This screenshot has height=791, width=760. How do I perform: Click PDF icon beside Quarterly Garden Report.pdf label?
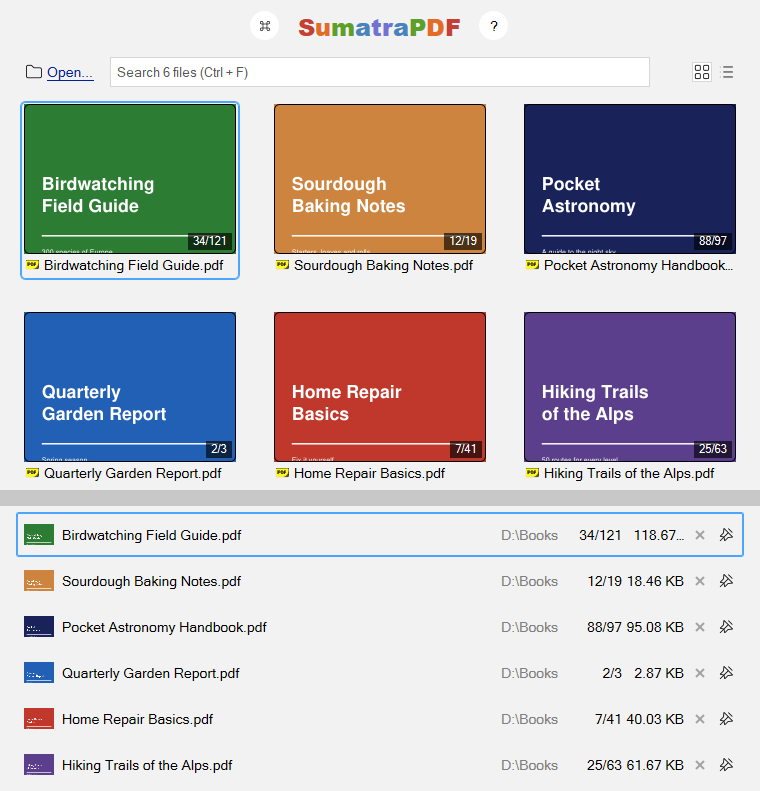32,473
